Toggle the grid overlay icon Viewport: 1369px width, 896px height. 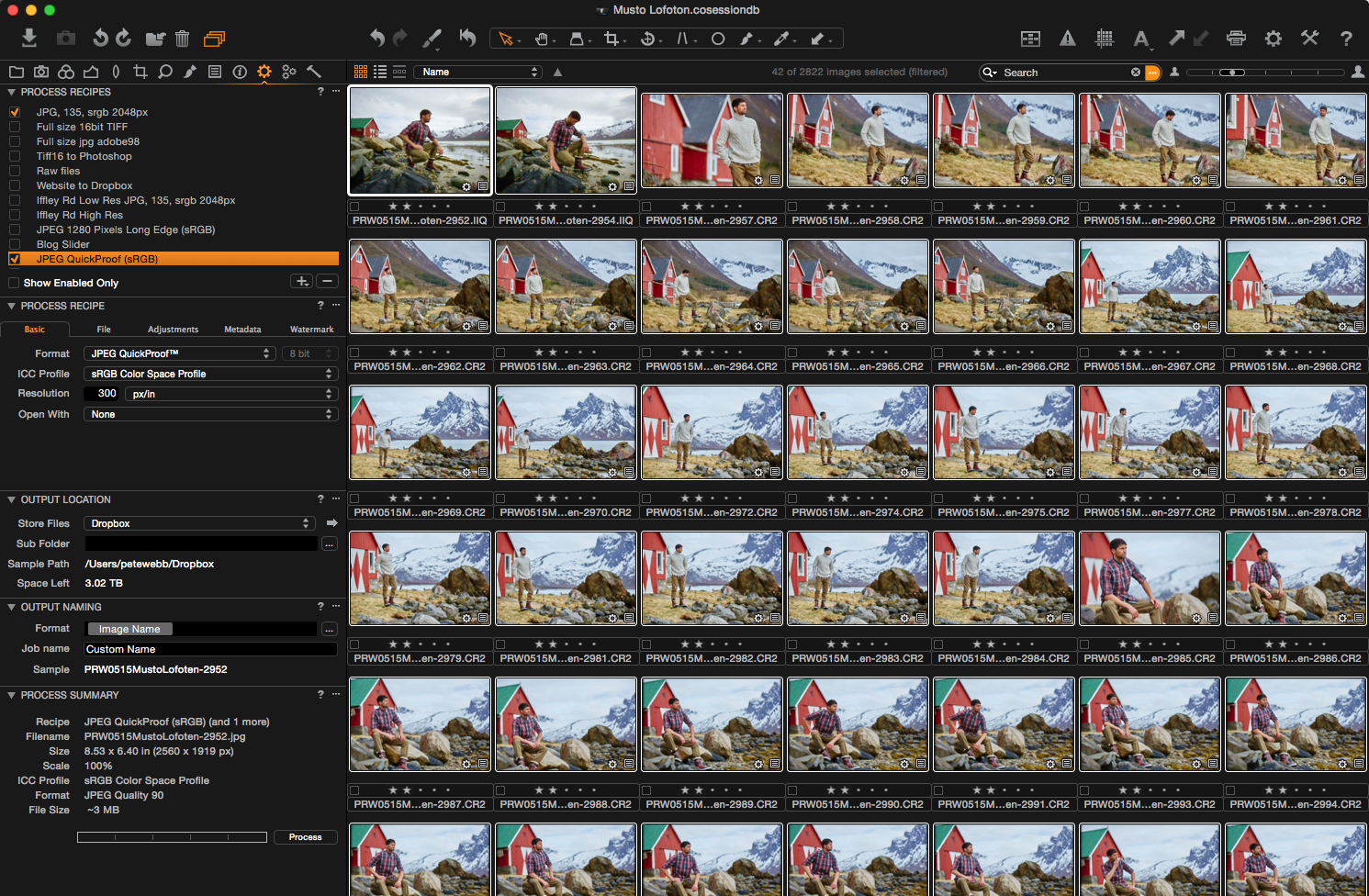[1105, 38]
